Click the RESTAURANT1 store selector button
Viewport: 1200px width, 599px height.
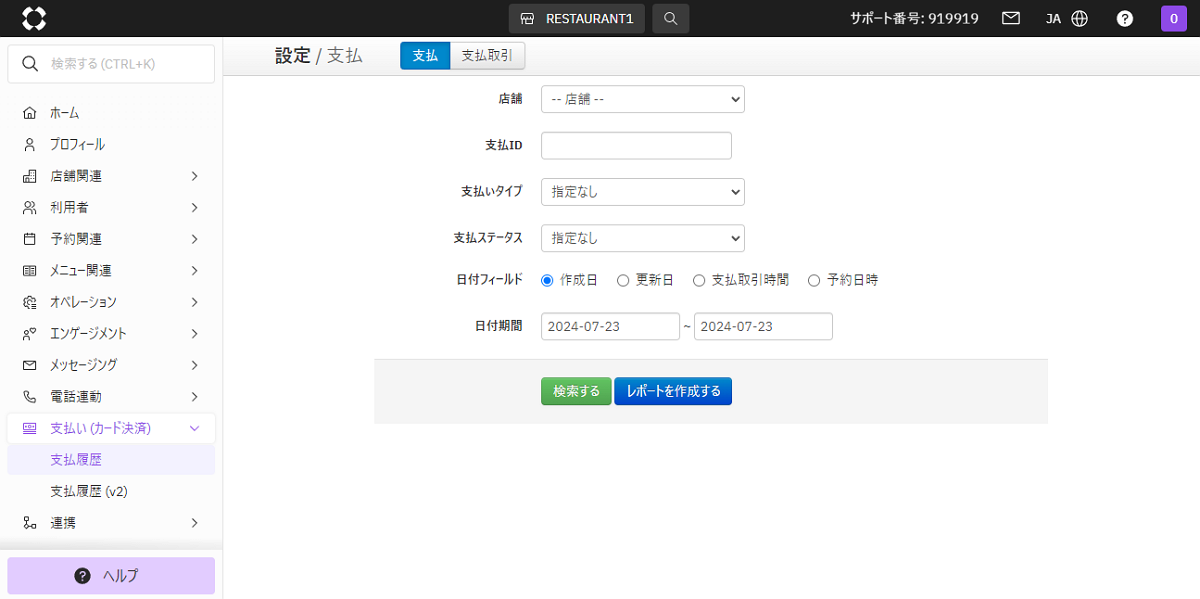pos(577,18)
